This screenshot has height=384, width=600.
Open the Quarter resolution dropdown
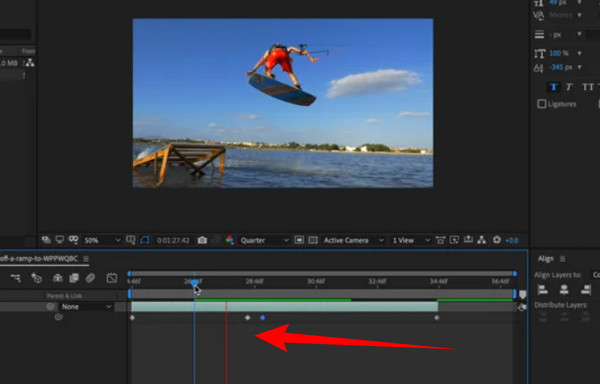[x=264, y=240]
